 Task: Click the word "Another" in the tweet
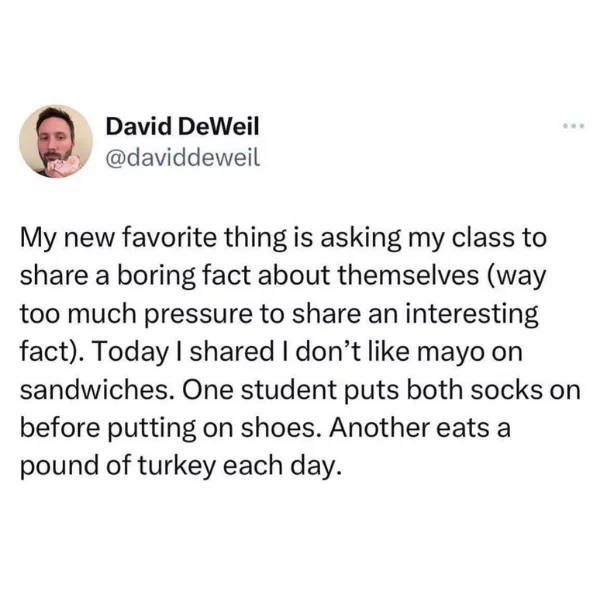point(380,428)
